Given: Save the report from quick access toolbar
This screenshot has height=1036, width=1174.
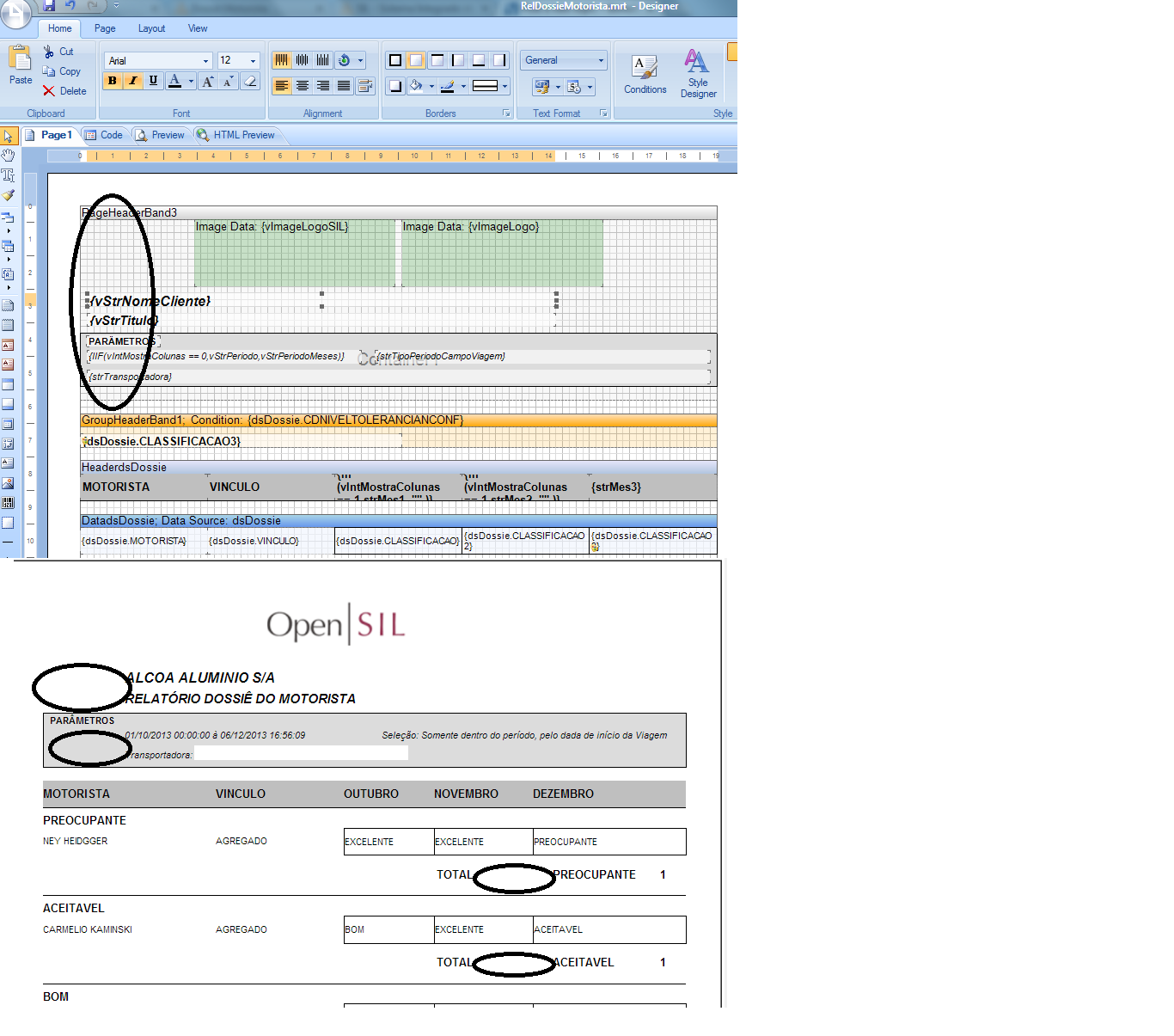Looking at the screenshot, I should 49,6.
